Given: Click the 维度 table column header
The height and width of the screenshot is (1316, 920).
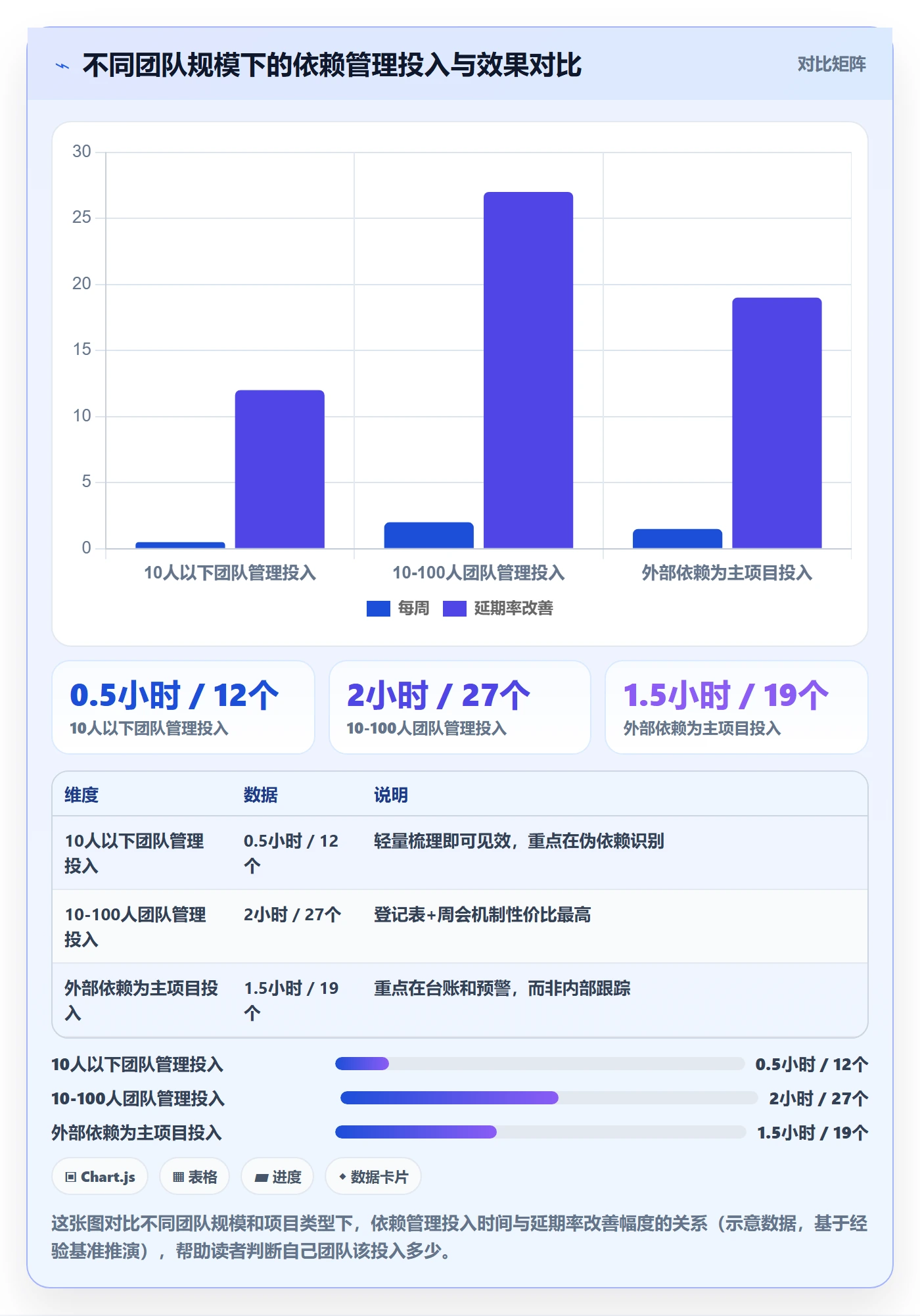Looking at the screenshot, I should tap(81, 795).
